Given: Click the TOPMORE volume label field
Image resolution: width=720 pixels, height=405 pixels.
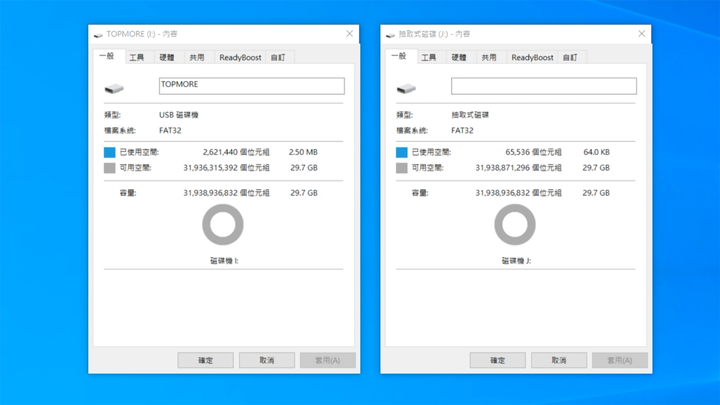Looking at the screenshot, I should [x=252, y=86].
